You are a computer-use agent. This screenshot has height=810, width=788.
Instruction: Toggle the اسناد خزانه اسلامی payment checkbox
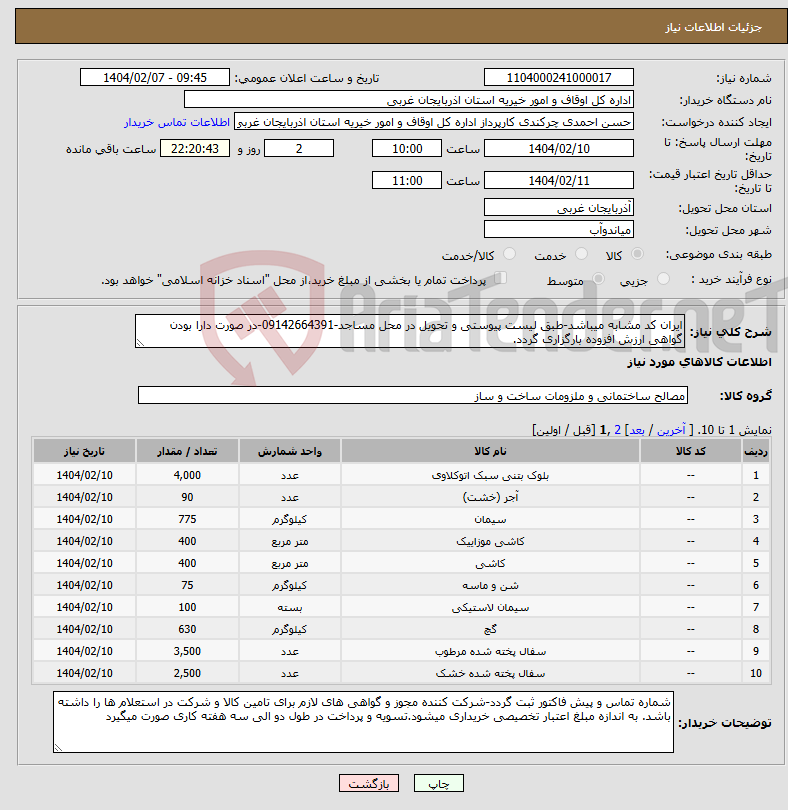(x=500, y=278)
